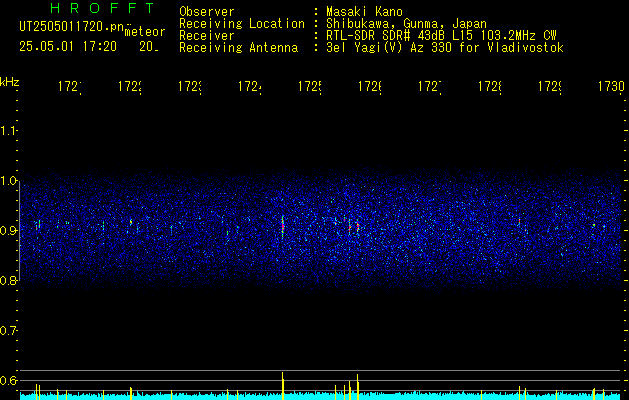Click the 0.9 kHz frequency label

coord(8,230)
